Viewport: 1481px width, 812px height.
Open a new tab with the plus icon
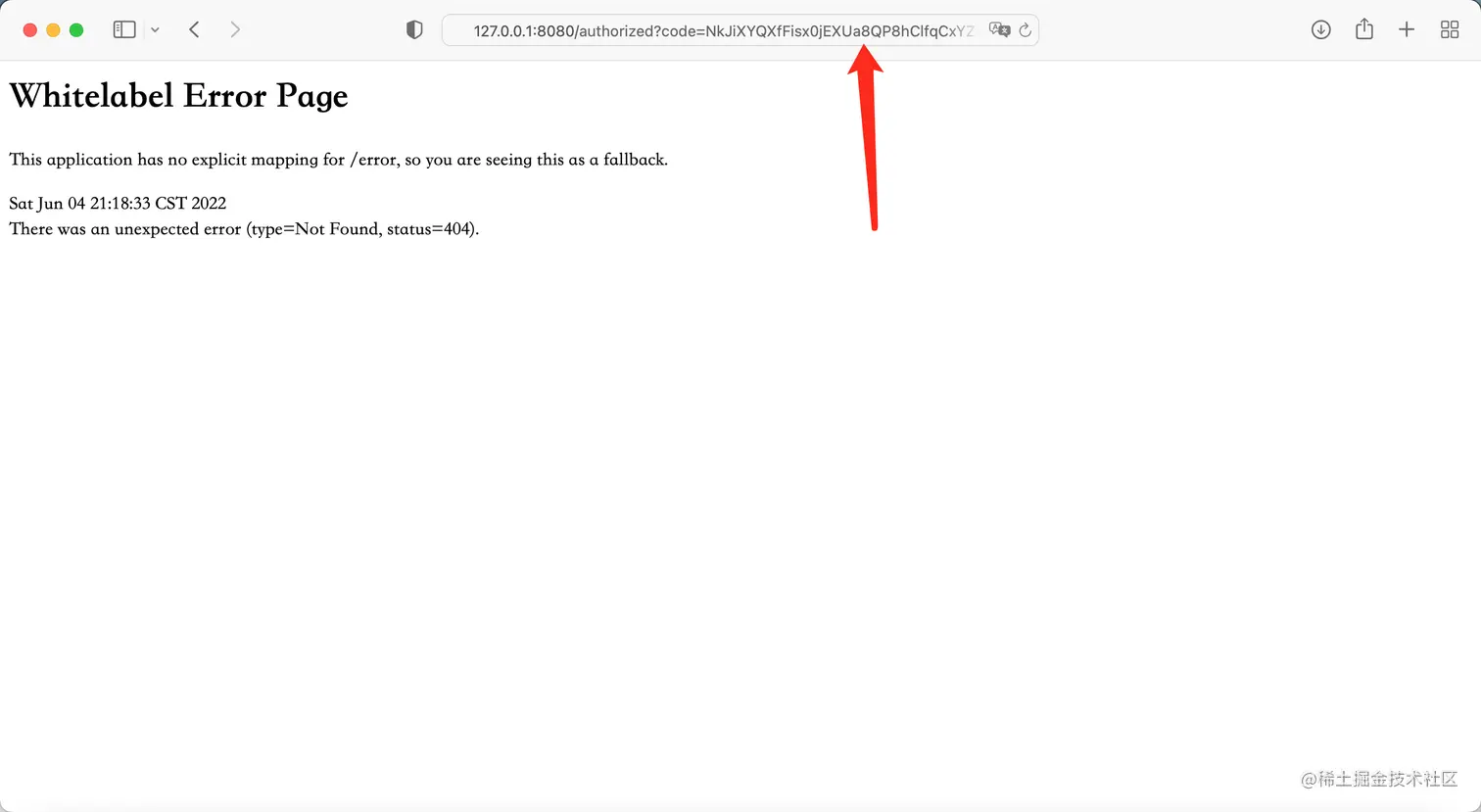tap(1407, 29)
